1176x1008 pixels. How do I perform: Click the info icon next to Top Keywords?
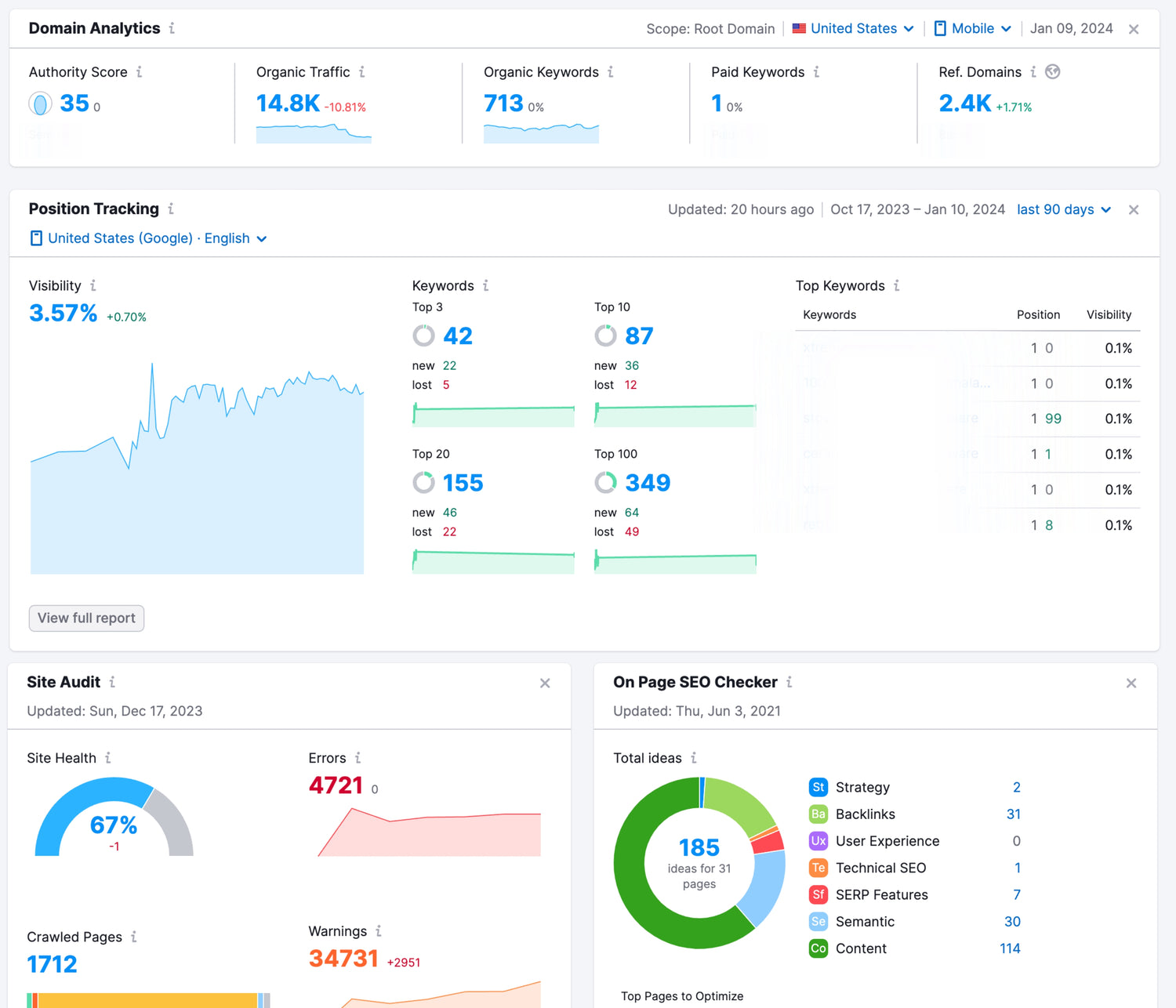897,286
